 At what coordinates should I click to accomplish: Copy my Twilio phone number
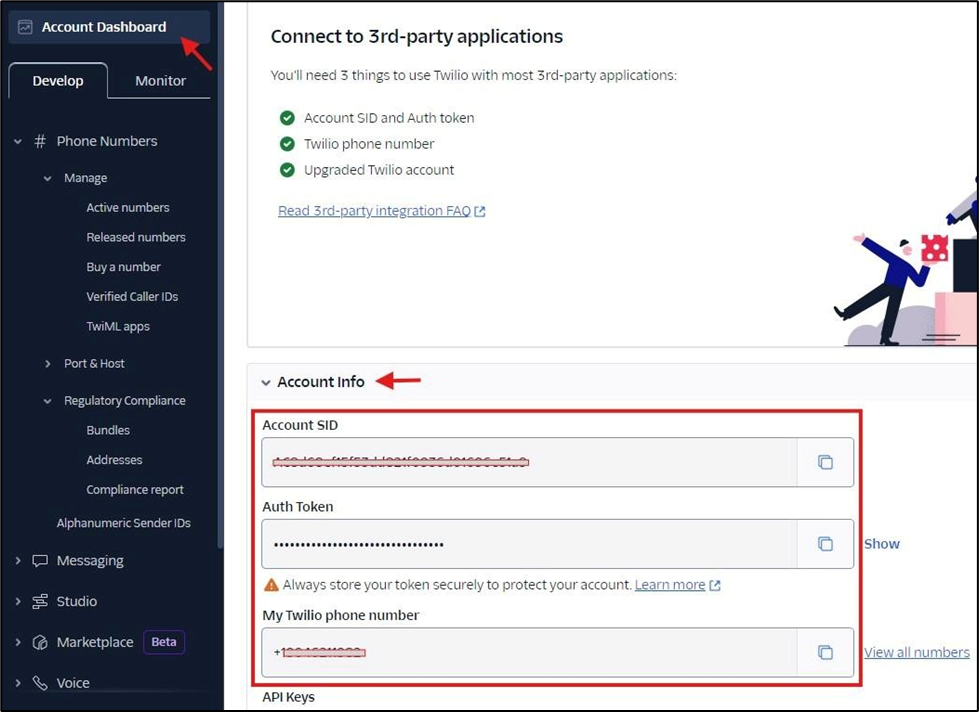[825, 652]
